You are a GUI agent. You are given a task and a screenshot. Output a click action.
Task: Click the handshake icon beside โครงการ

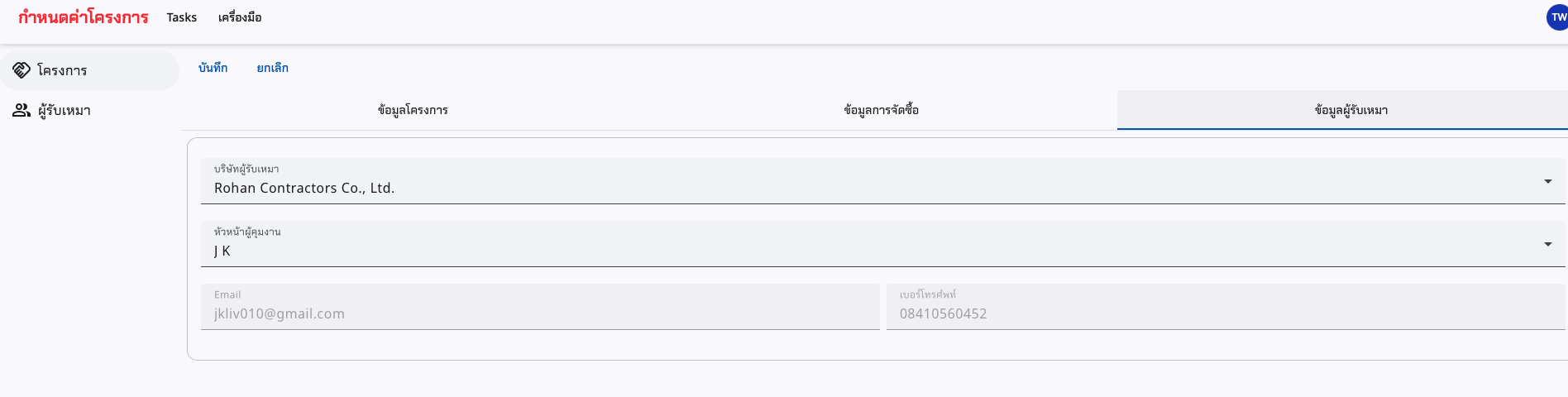pyautogui.click(x=22, y=70)
